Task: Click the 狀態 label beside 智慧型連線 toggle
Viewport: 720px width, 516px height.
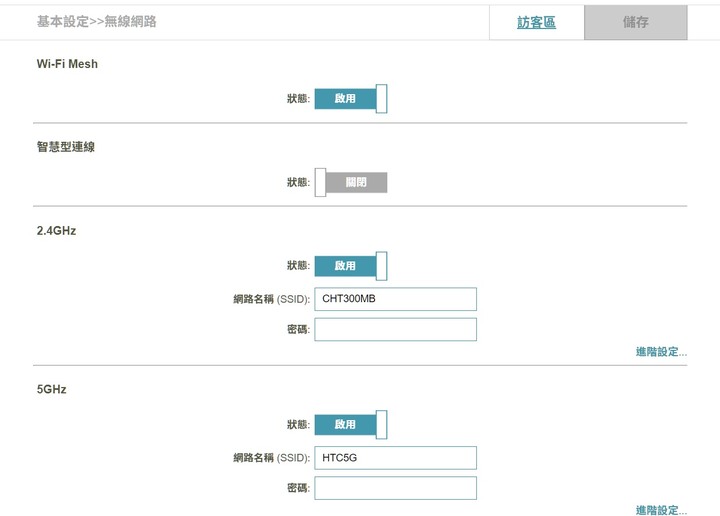Action: (298, 182)
